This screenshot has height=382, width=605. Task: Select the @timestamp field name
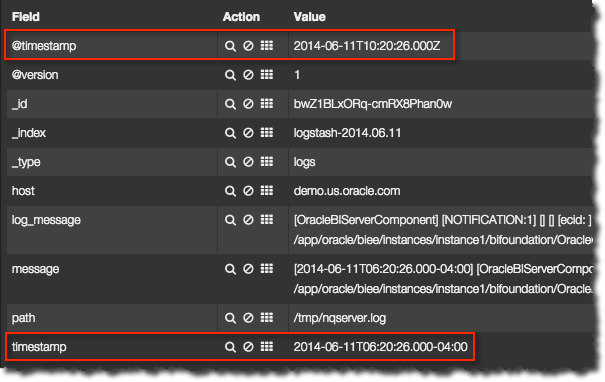44,46
